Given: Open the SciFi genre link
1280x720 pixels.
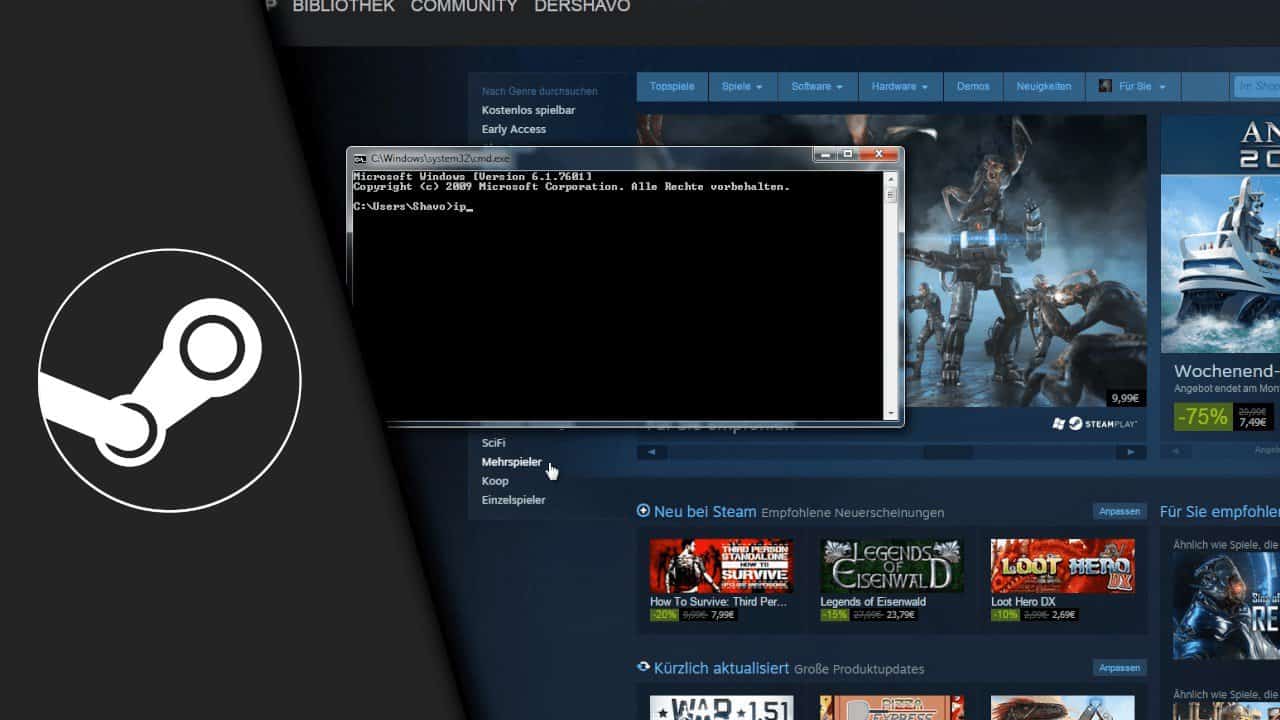Looking at the screenshot, I should point(493,442).
